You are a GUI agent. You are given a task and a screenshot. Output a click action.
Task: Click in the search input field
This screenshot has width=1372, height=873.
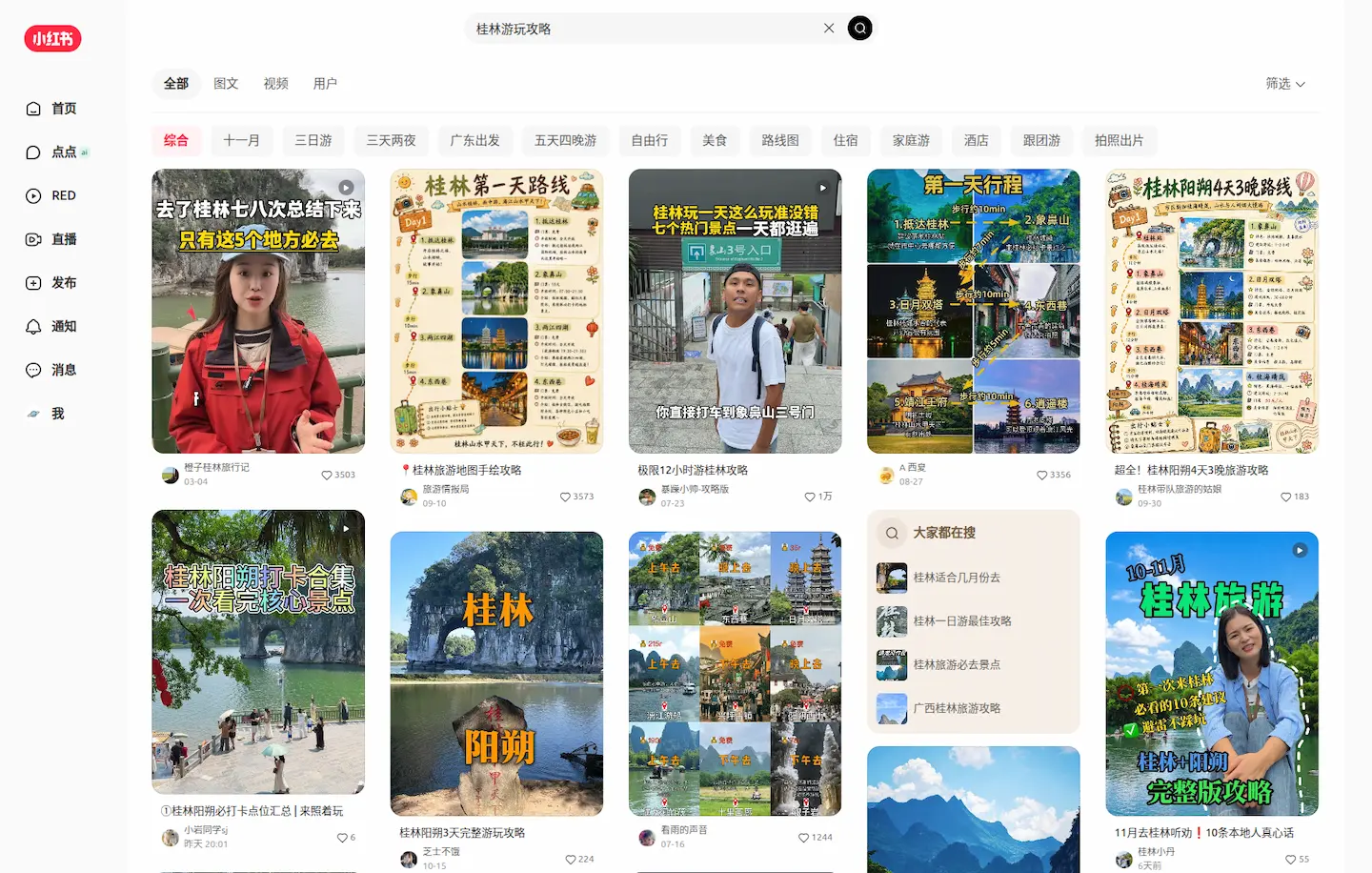tap(643, 29)
